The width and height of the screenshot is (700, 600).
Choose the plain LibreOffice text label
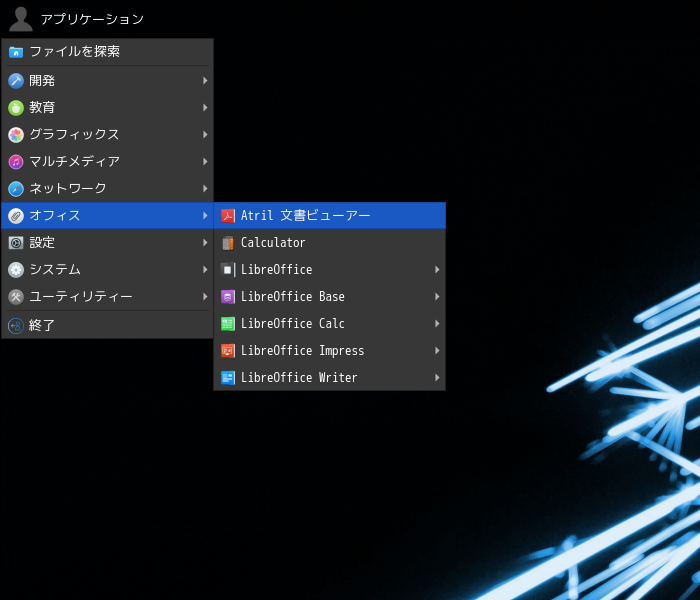pos(277,270)
